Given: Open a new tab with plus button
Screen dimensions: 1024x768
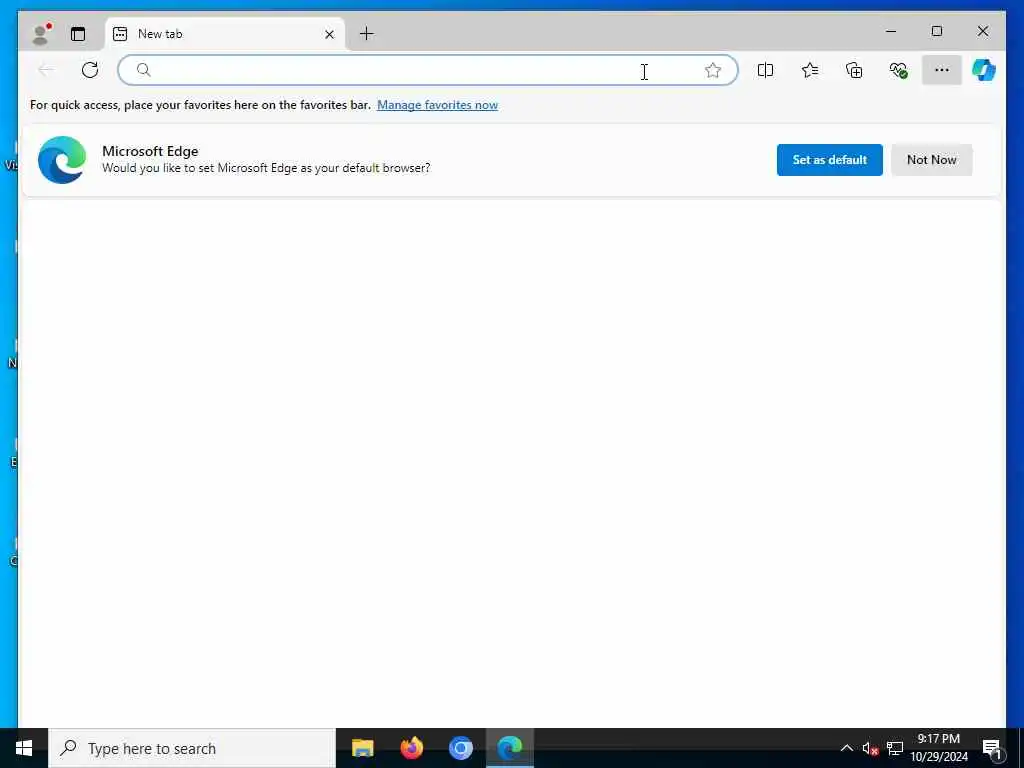Looking at the screenshot, I should click(367, 34).
